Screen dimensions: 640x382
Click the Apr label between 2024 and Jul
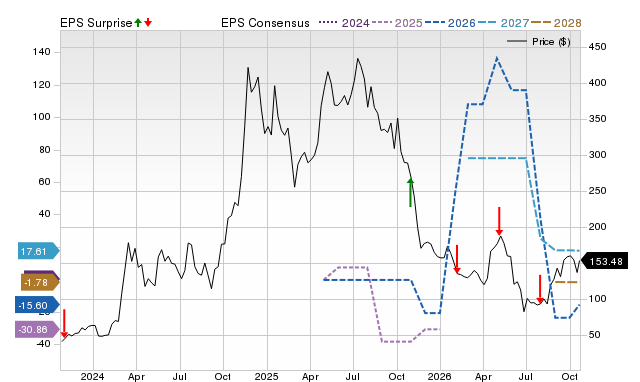tap(136, 376)
